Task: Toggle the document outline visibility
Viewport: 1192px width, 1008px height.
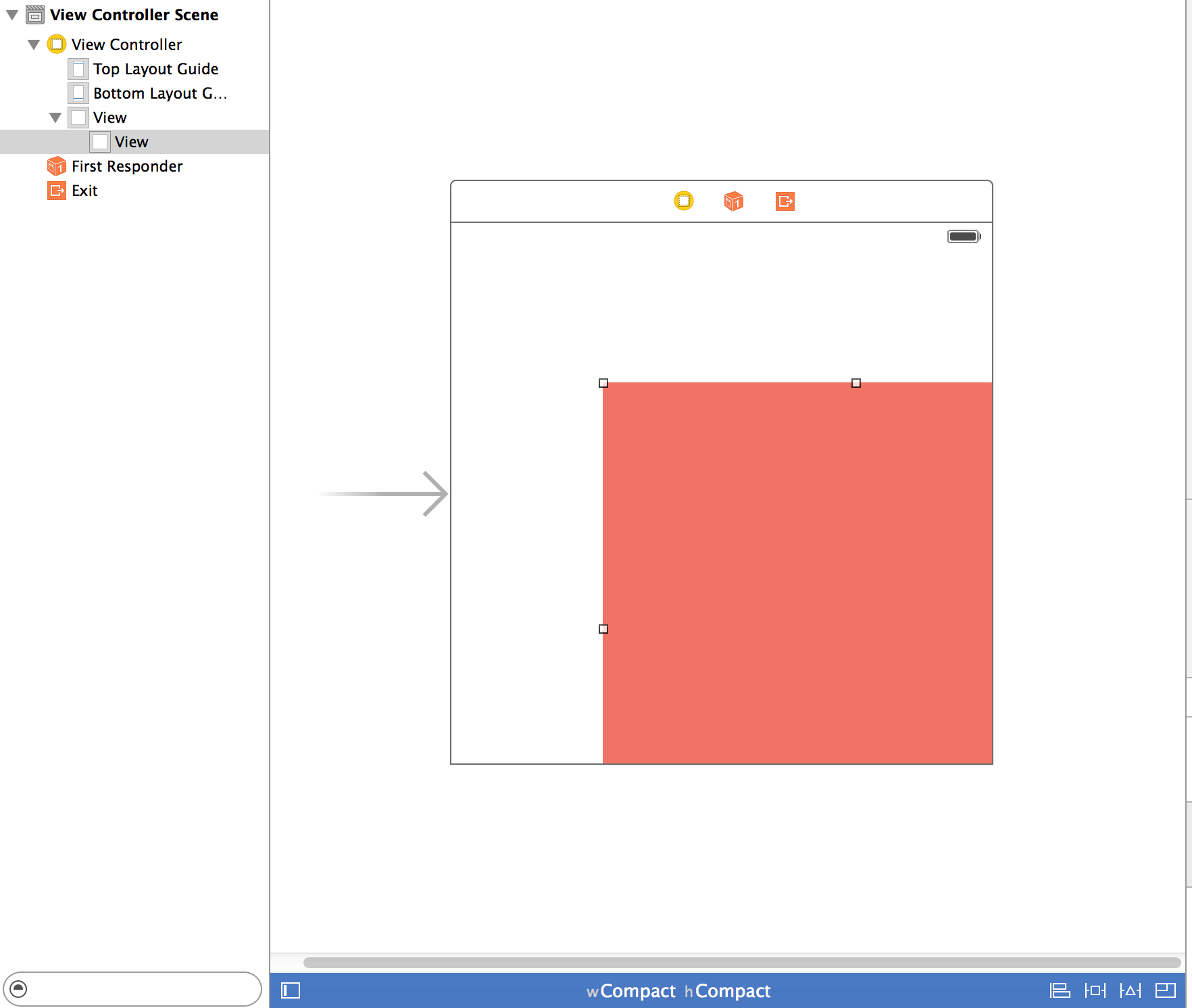Action: [289, 990]
